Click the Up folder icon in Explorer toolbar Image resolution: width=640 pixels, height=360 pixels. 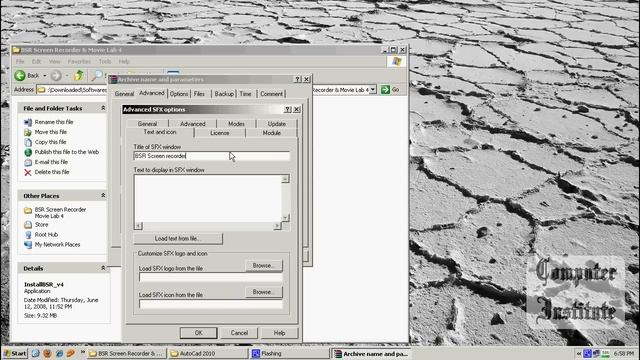79,75
